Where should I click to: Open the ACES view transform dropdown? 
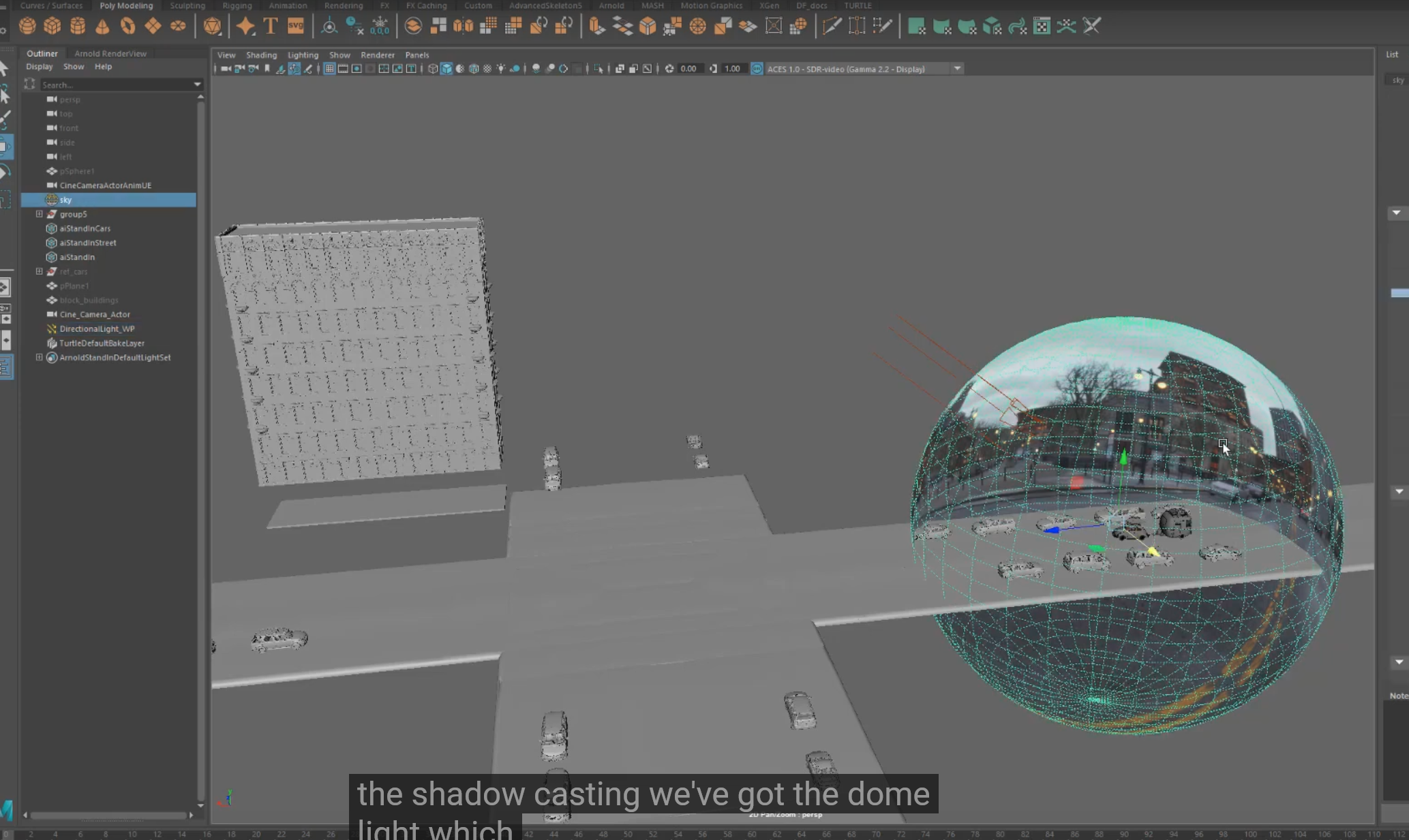click(x=957, y=69)
